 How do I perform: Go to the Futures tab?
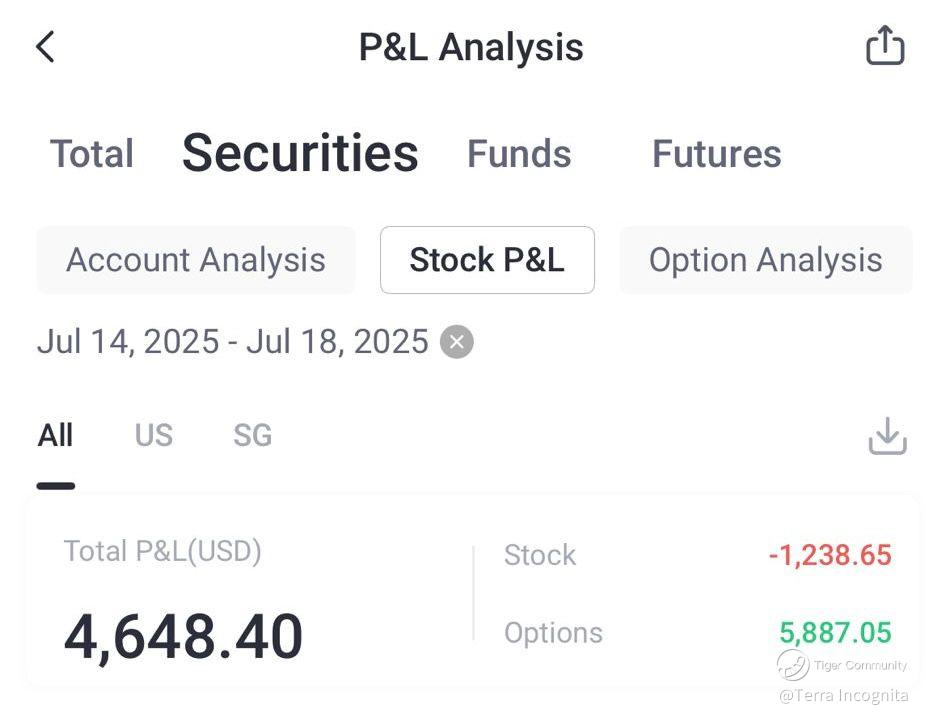[716, 154]
